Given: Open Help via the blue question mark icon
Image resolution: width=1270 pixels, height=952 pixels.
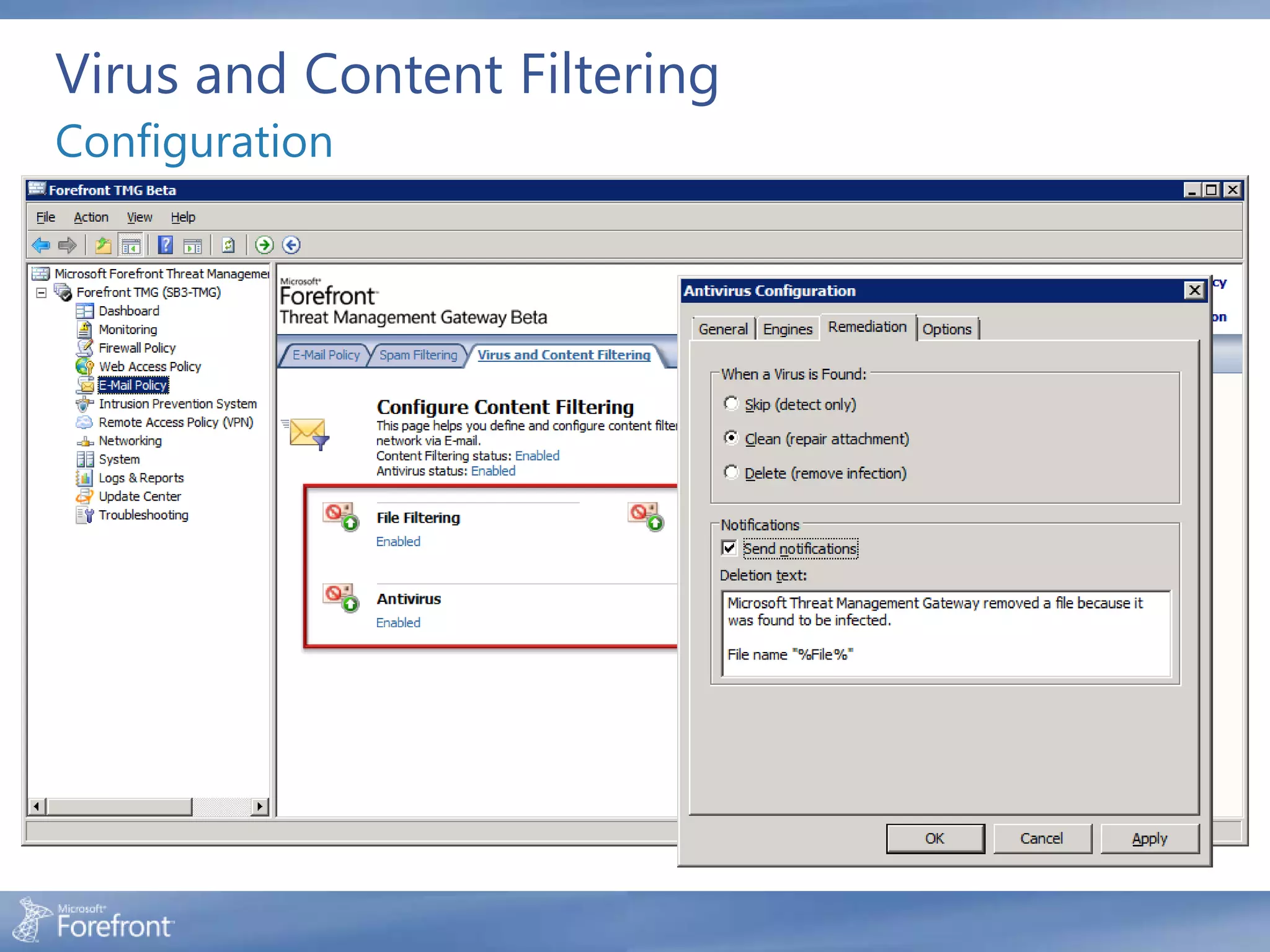Looking at the screenshot, I should pos(166,245).
